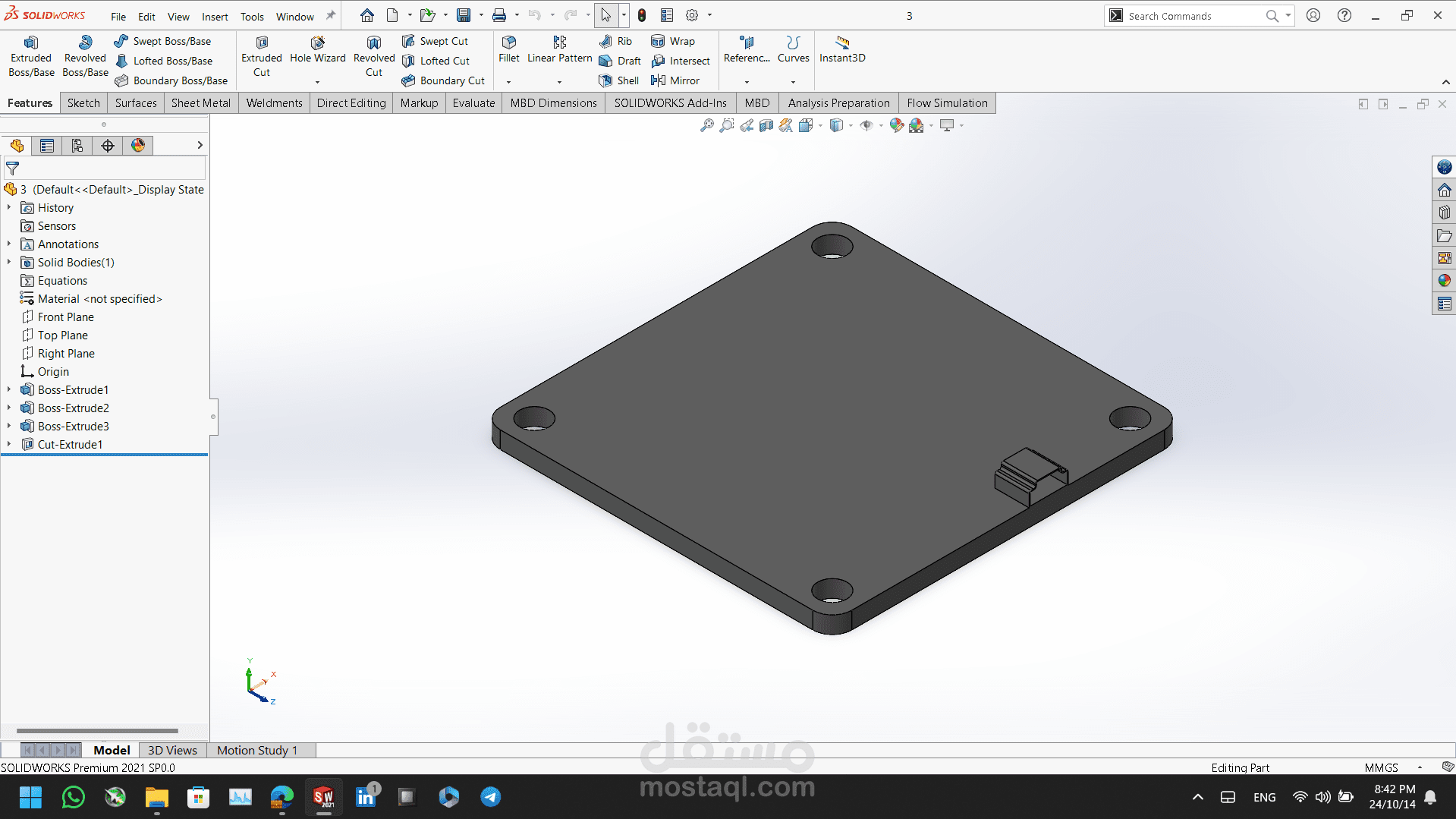Click the Boundary Cut button
The width and height of the screenshot is (1456, 819).
pos(443,80)
